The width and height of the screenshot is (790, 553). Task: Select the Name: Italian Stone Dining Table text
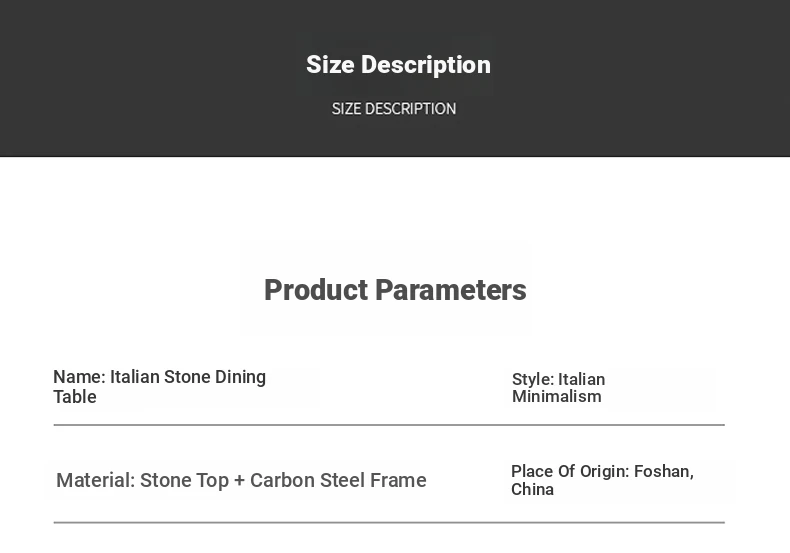pos(160,387)
